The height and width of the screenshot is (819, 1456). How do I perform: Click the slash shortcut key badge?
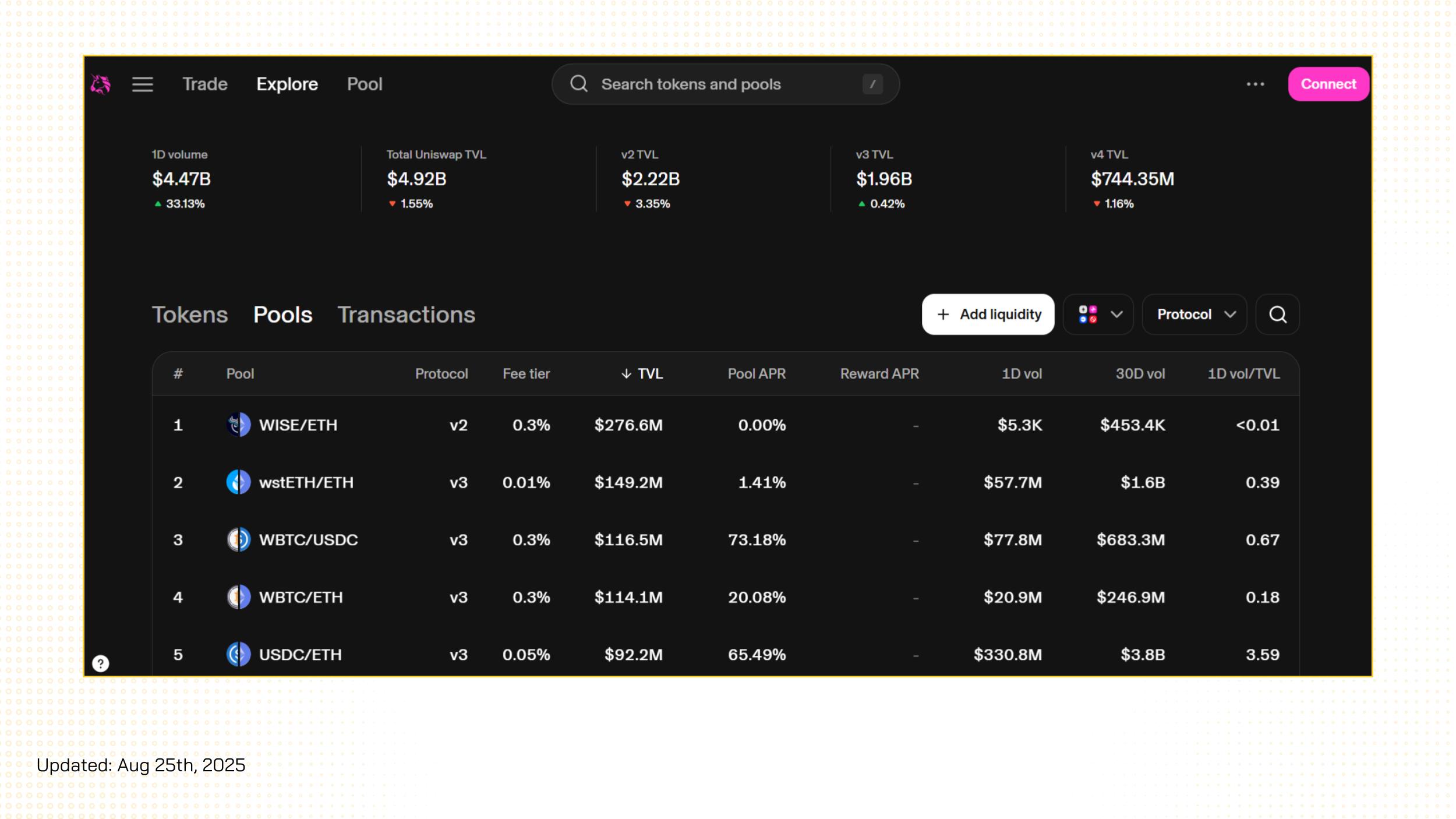872,84
